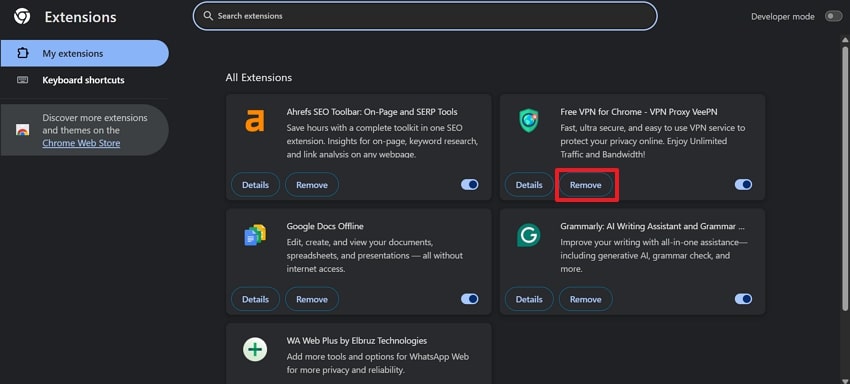Image resolution: width=850 pixels, height=384 pixels.
Task: Click the keyboard icon beside Keyboard shortcuts
Action: (x=22, y=80)
